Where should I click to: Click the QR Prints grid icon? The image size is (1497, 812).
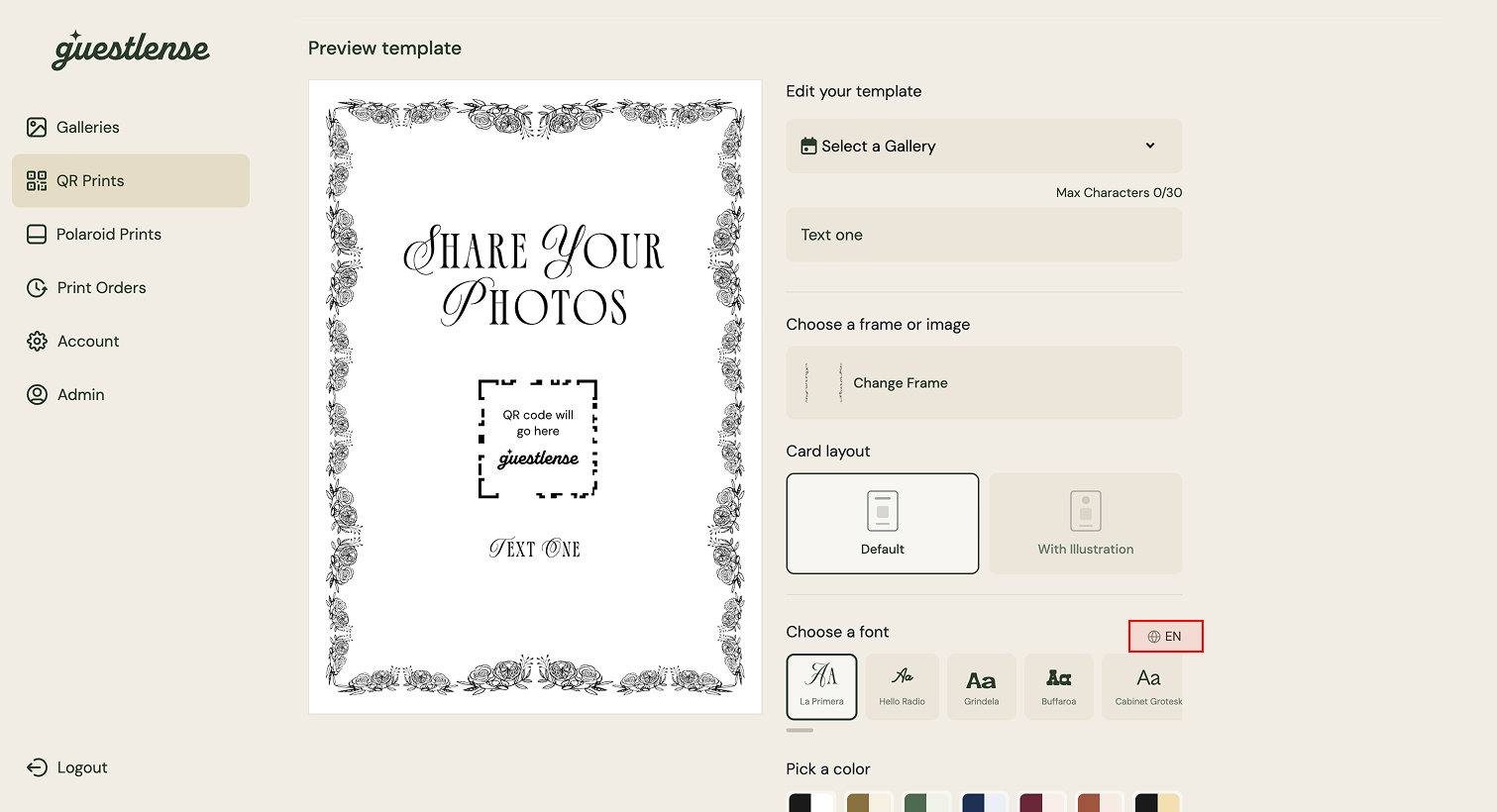37,180
